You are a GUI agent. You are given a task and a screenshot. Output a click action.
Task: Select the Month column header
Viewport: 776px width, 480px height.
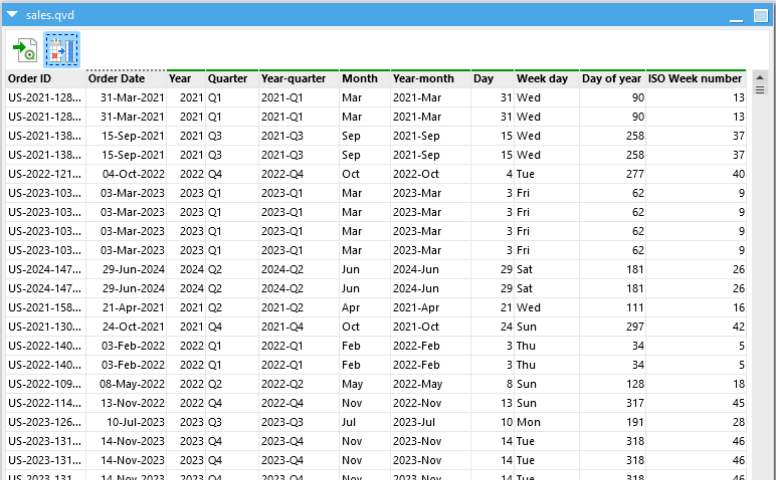click(365, 79)
